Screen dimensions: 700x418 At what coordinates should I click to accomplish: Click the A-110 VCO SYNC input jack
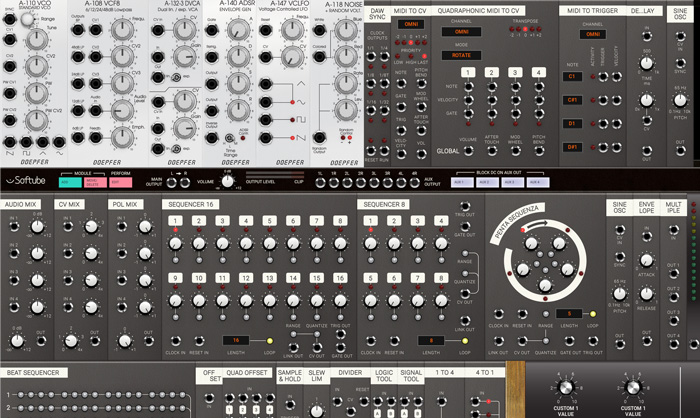coord(9,19)
